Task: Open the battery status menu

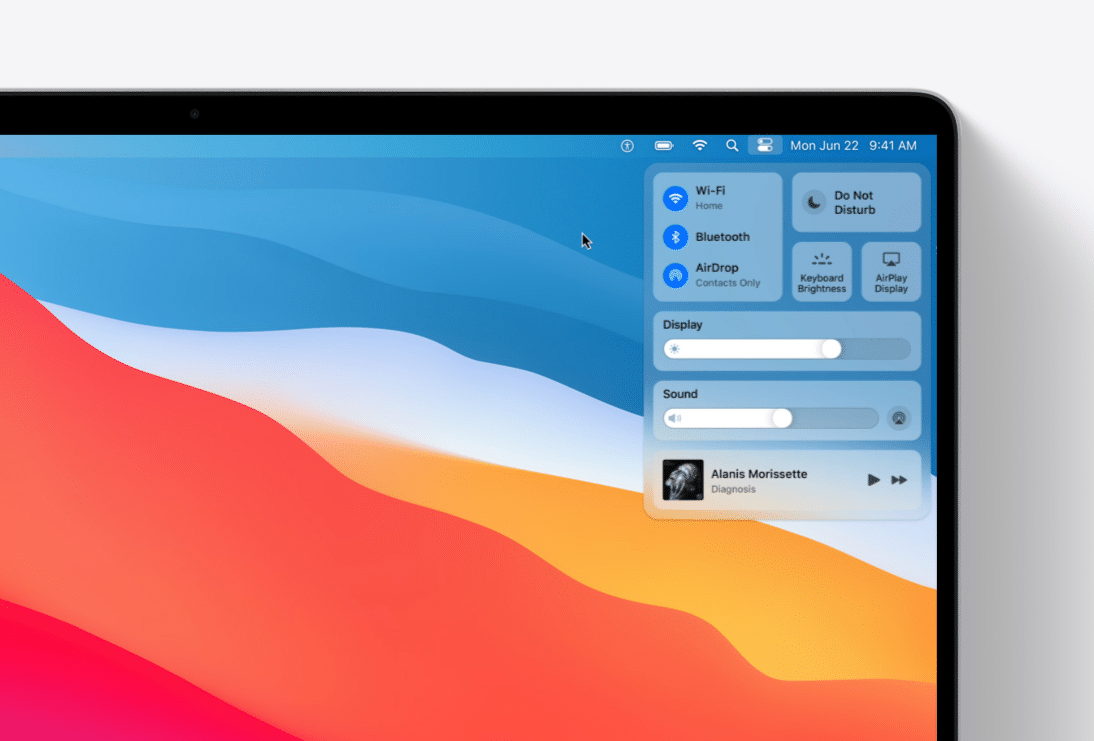Action: click(x=663, y=145)
